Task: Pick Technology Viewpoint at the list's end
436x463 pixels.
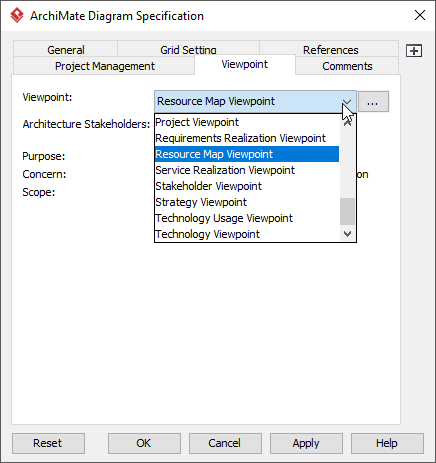Action: 247,234
